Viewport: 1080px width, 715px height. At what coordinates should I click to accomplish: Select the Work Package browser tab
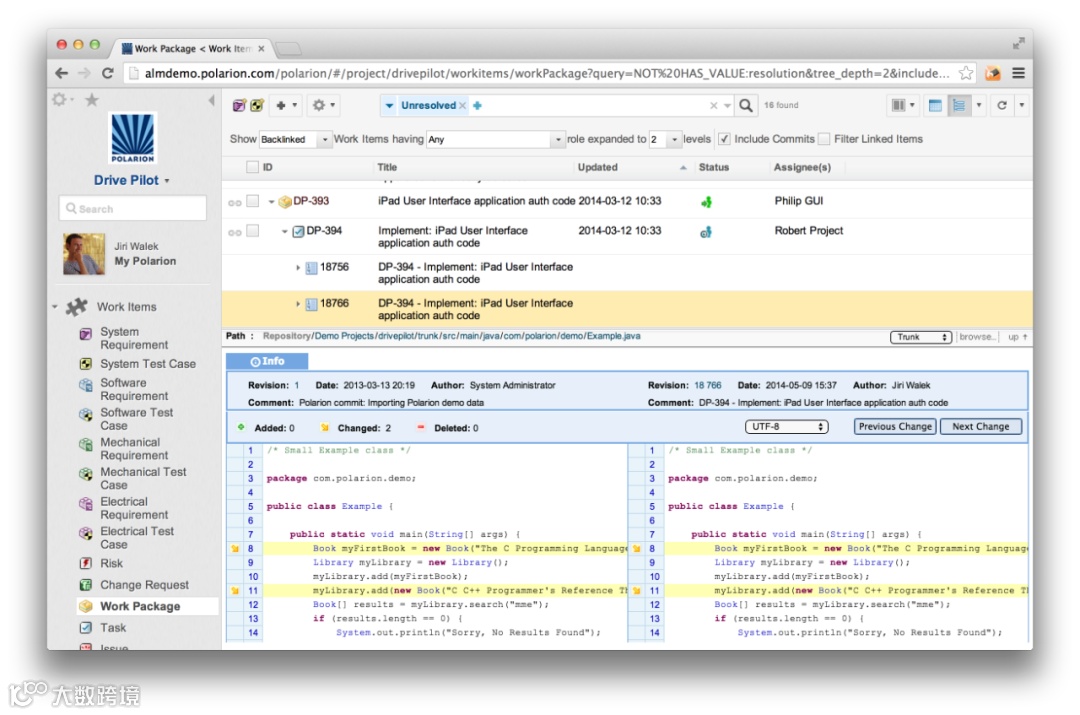click(193, 48)
